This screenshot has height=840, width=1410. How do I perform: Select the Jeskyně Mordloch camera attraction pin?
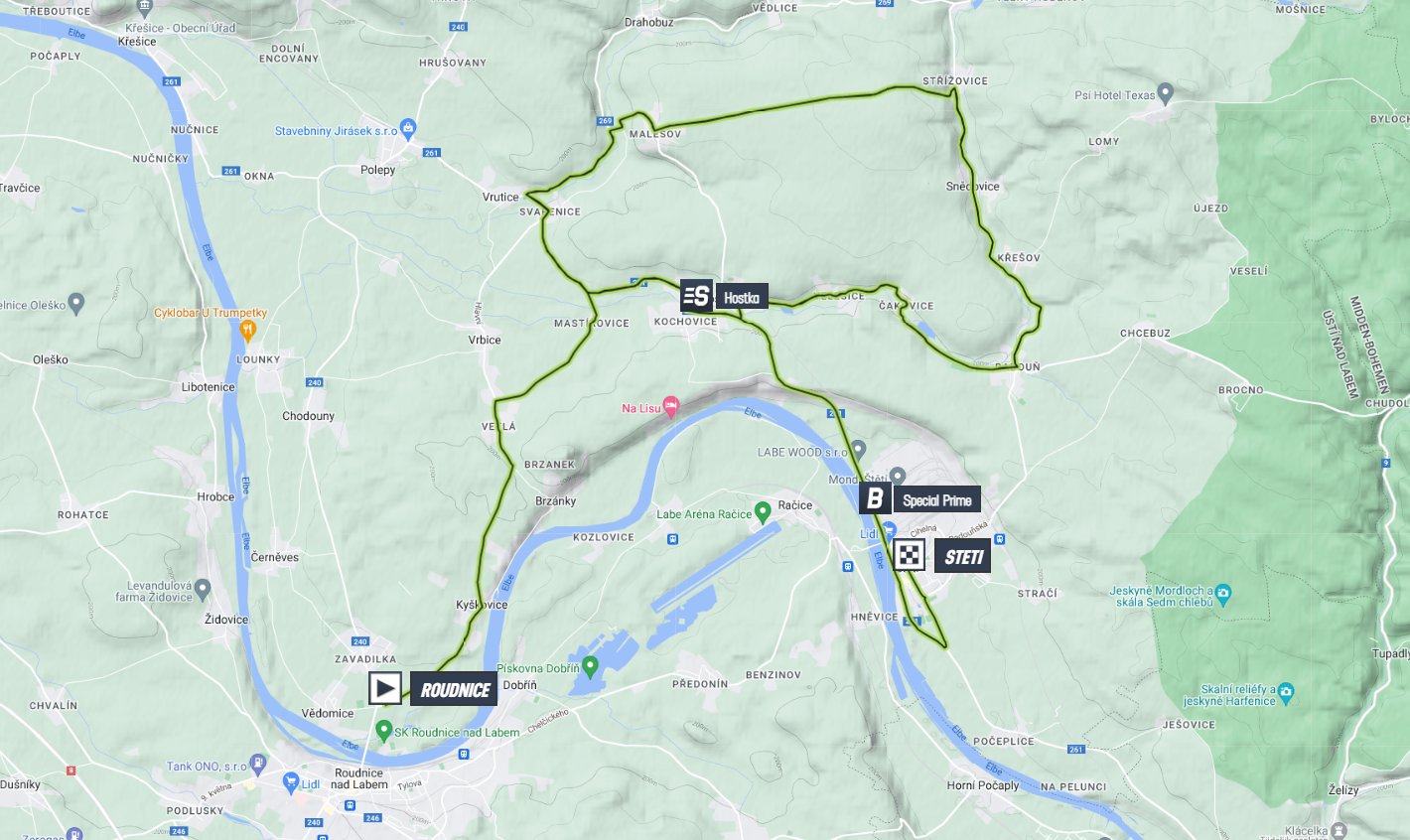(1223, 594)
